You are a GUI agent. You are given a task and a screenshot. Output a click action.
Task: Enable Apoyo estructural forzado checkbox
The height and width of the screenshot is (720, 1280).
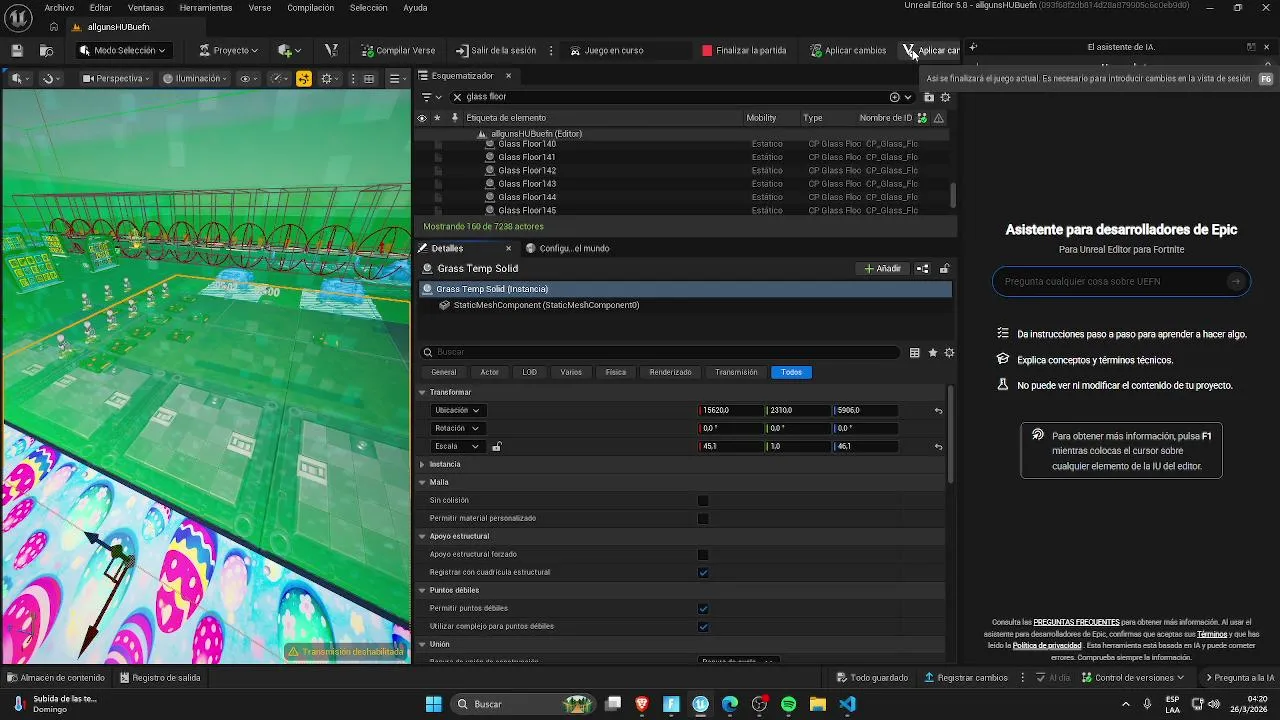703,555
